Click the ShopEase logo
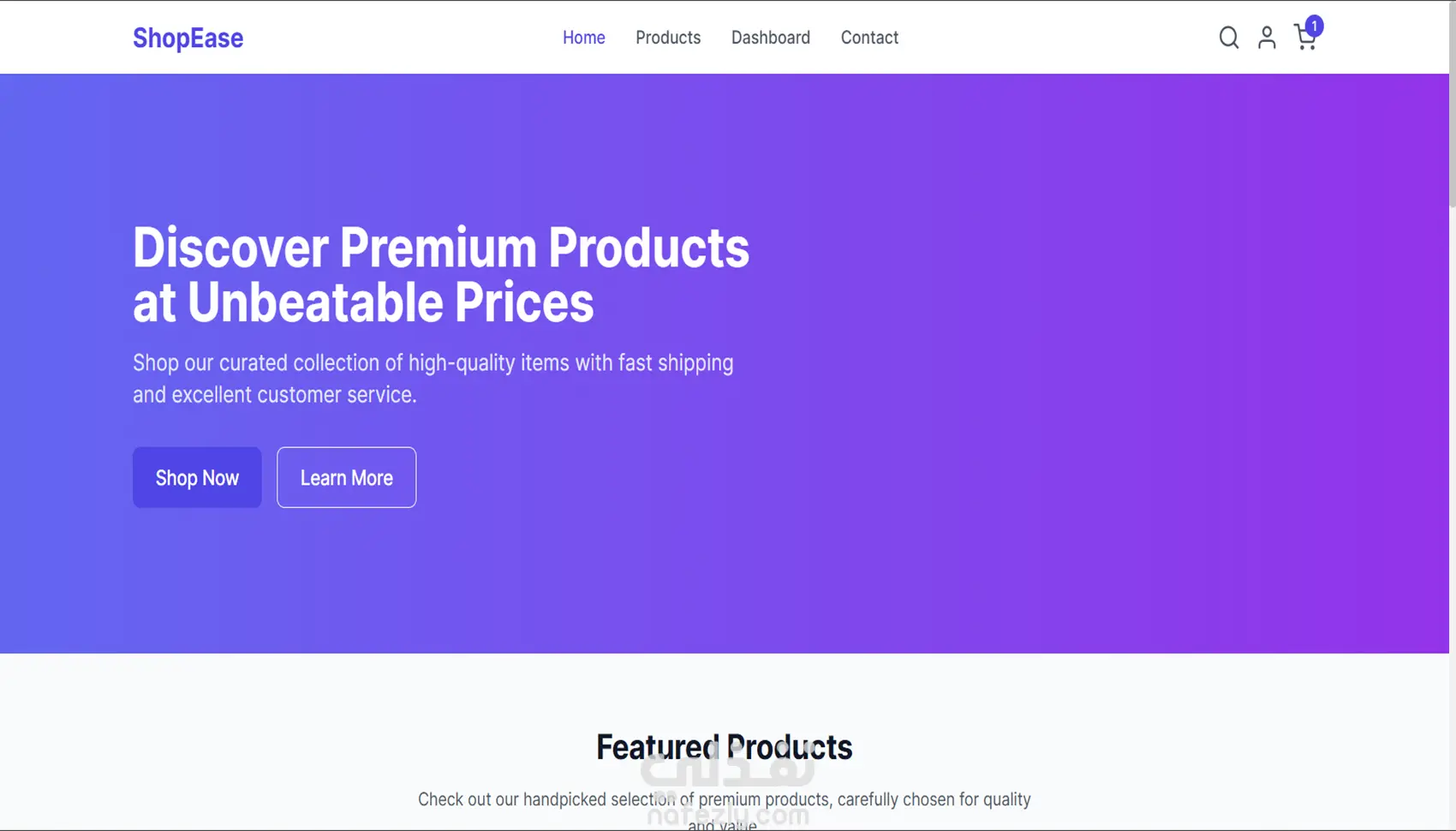This screenshot has width=1456, height=831. click(188, 38)
